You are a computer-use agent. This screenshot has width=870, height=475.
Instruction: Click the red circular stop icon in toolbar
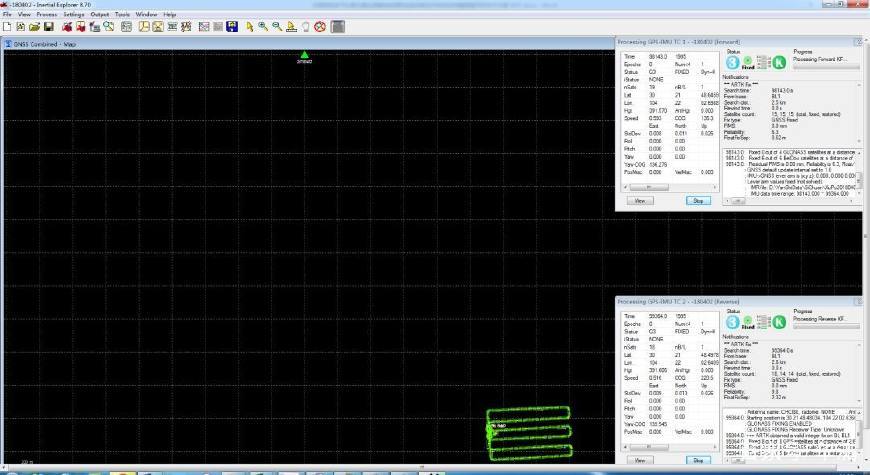(x=320, y=26)
